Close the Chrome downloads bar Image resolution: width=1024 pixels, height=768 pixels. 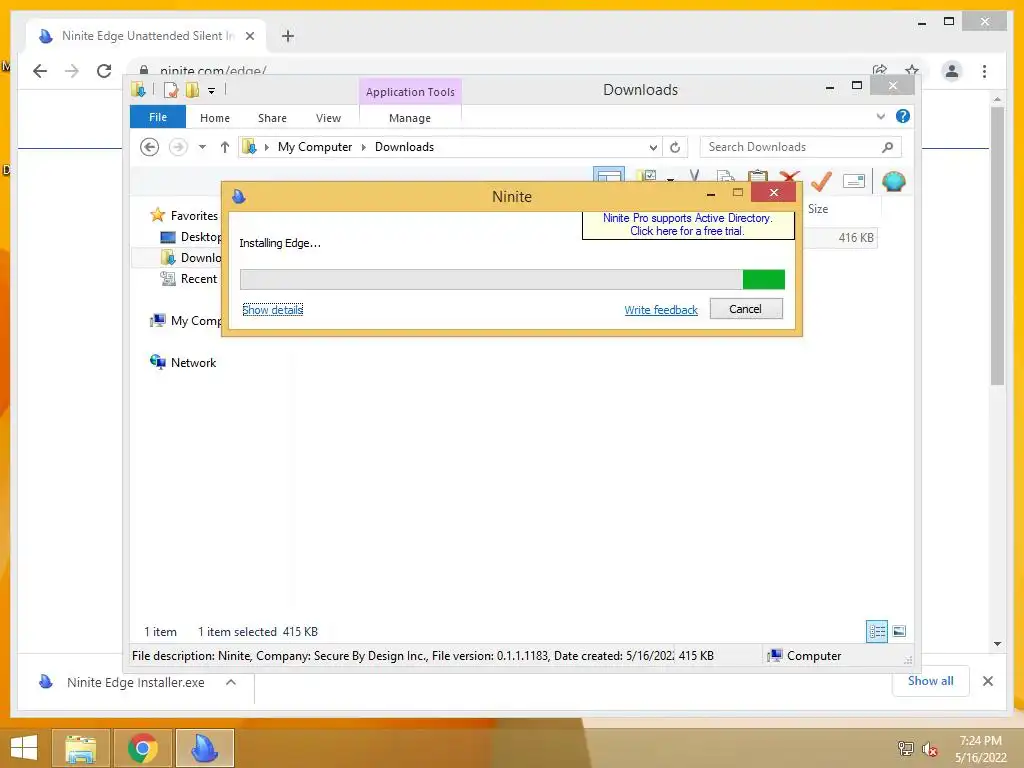(988, 681)
